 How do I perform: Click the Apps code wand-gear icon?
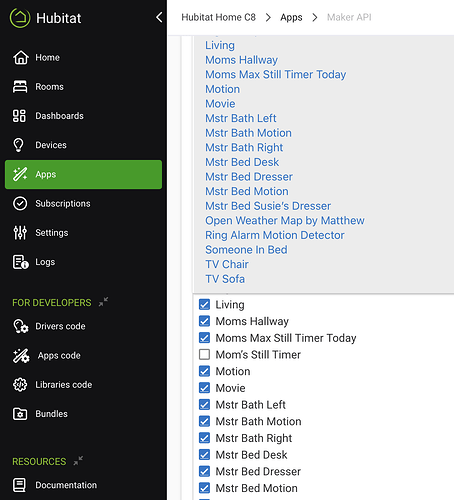click(21, 356)
